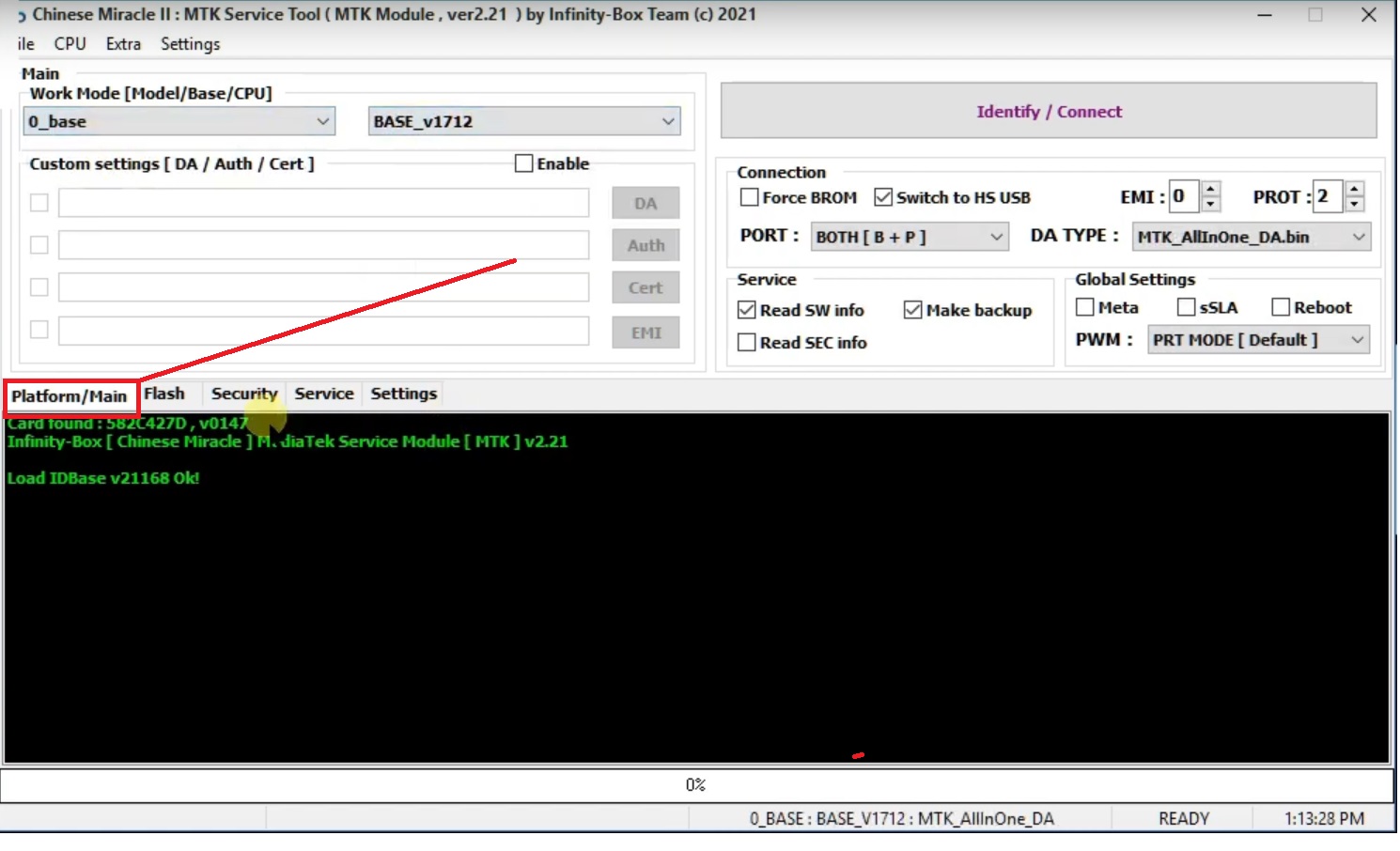Click the EMI custom file button
Image resolution: width=1400 pixels, height=851 pixels.
tap(646, 333)
